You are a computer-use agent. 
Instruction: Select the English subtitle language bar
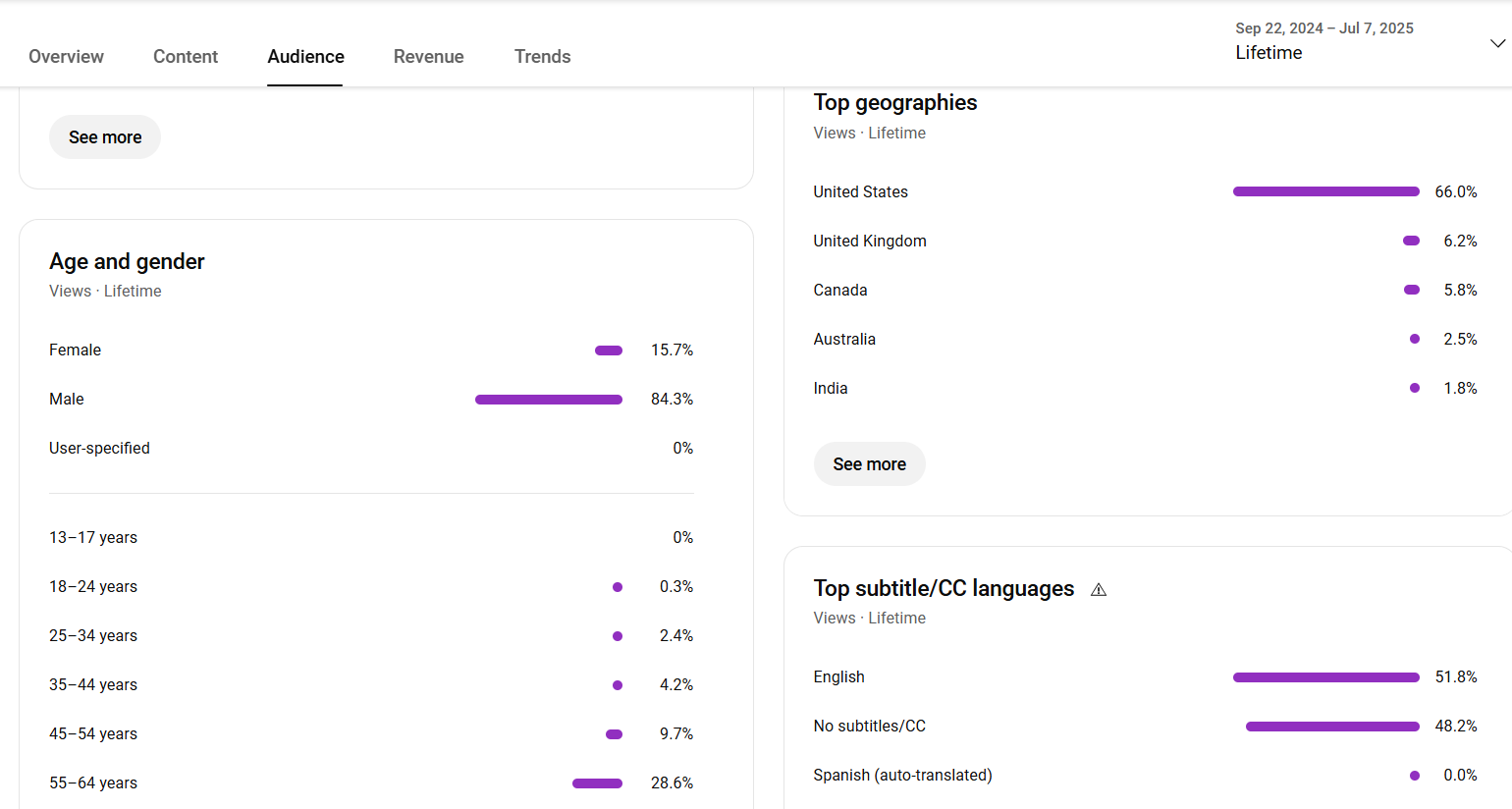click(1325, 677)
